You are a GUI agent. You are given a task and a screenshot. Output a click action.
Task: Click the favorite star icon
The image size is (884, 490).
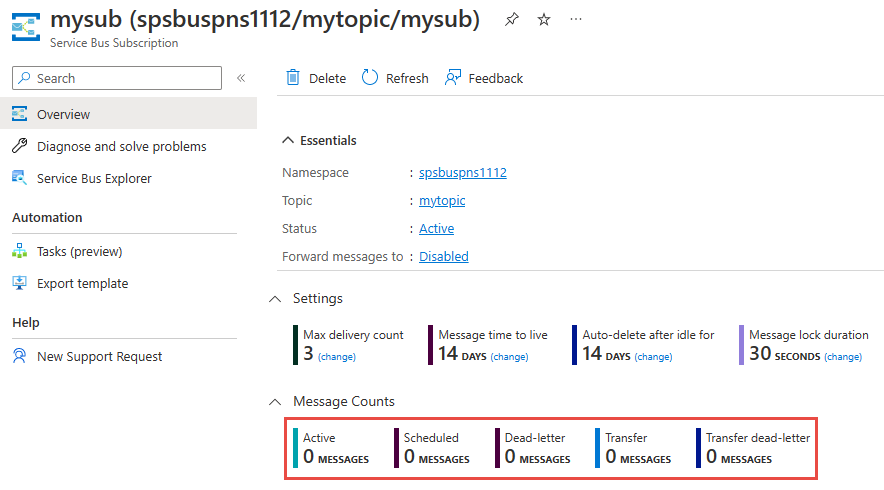point(544,20)
